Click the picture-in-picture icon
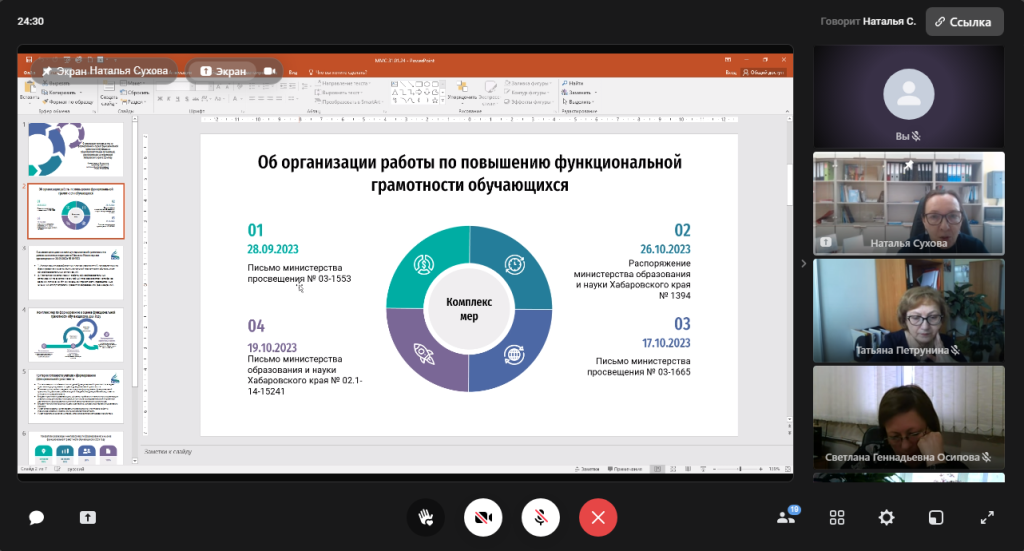Image resolution: width=1024 pixels, height=551 pixels. 936,517
